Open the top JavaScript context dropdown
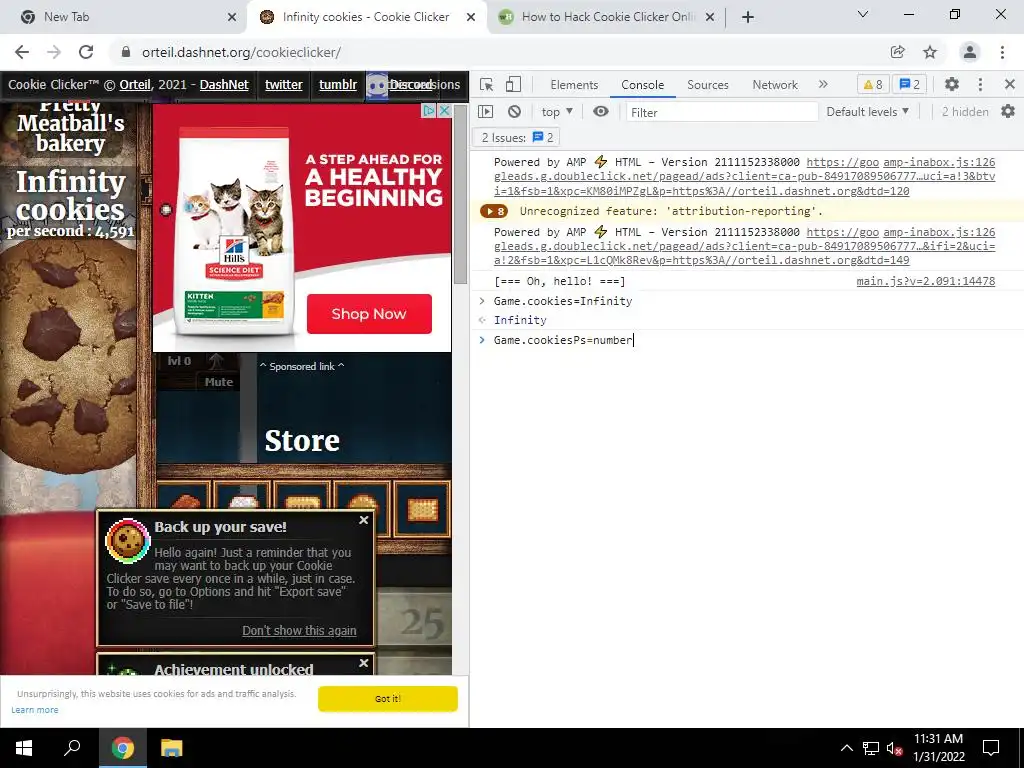Viewport: 1024px width, 768px height. [557, 112]
